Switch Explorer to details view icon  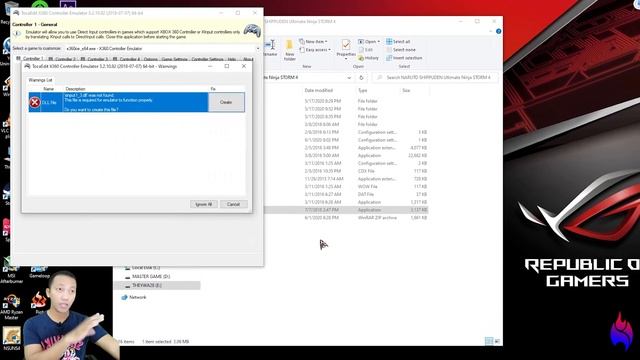[489, 341]
